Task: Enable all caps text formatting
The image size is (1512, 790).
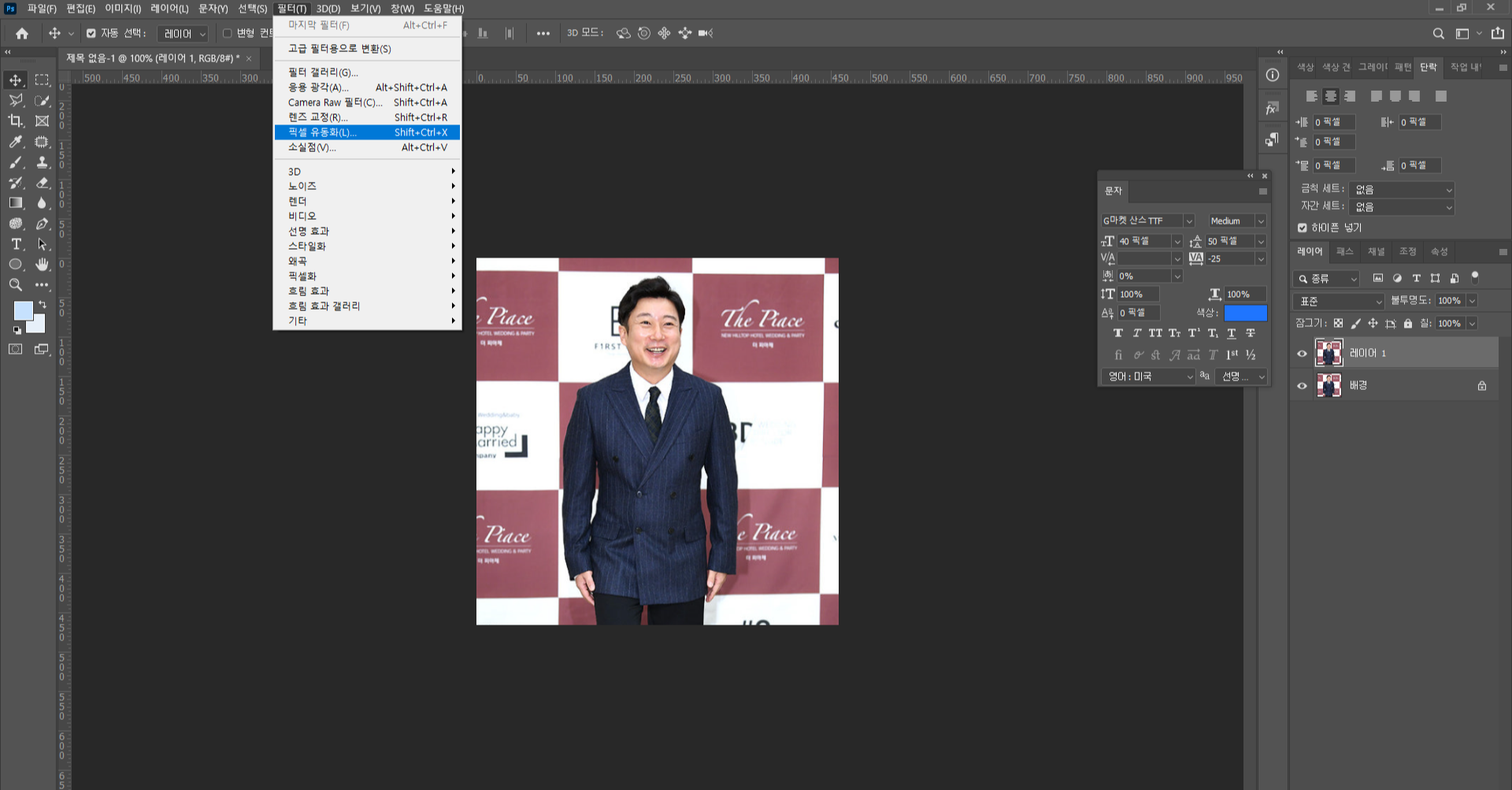Action: (x=1155, y=332)
